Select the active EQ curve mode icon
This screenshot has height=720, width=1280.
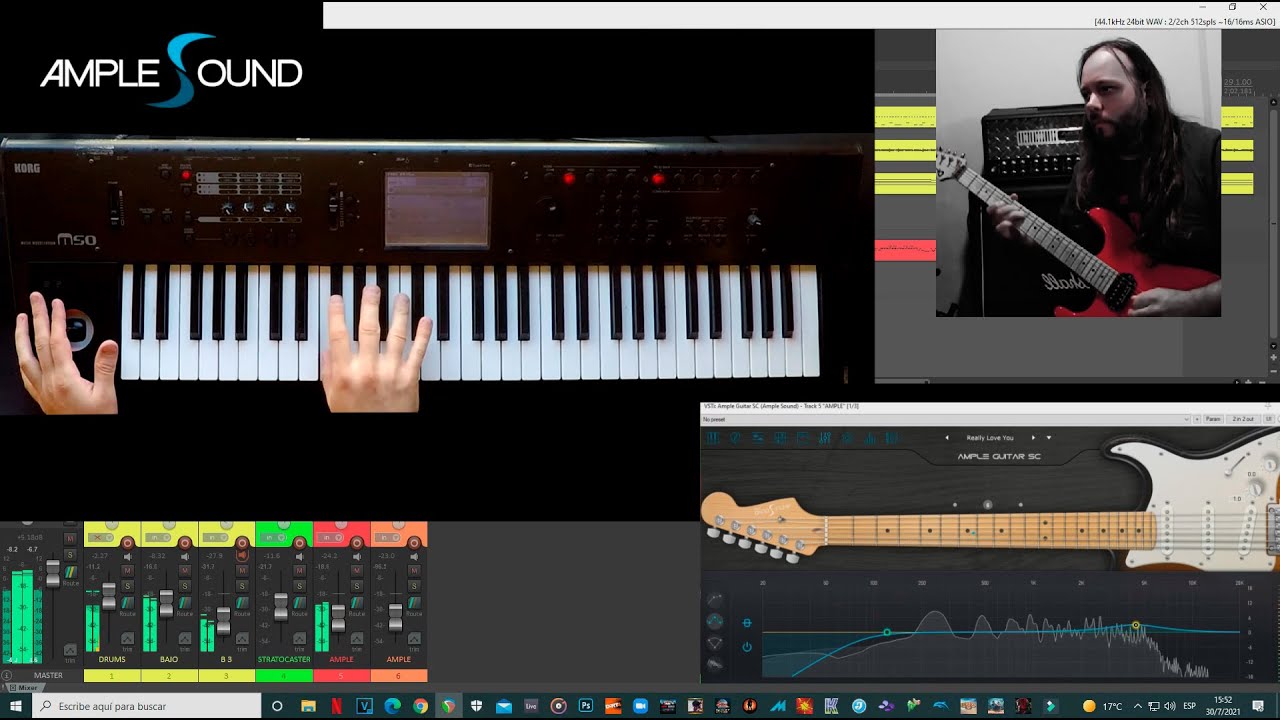pos(715,622)
